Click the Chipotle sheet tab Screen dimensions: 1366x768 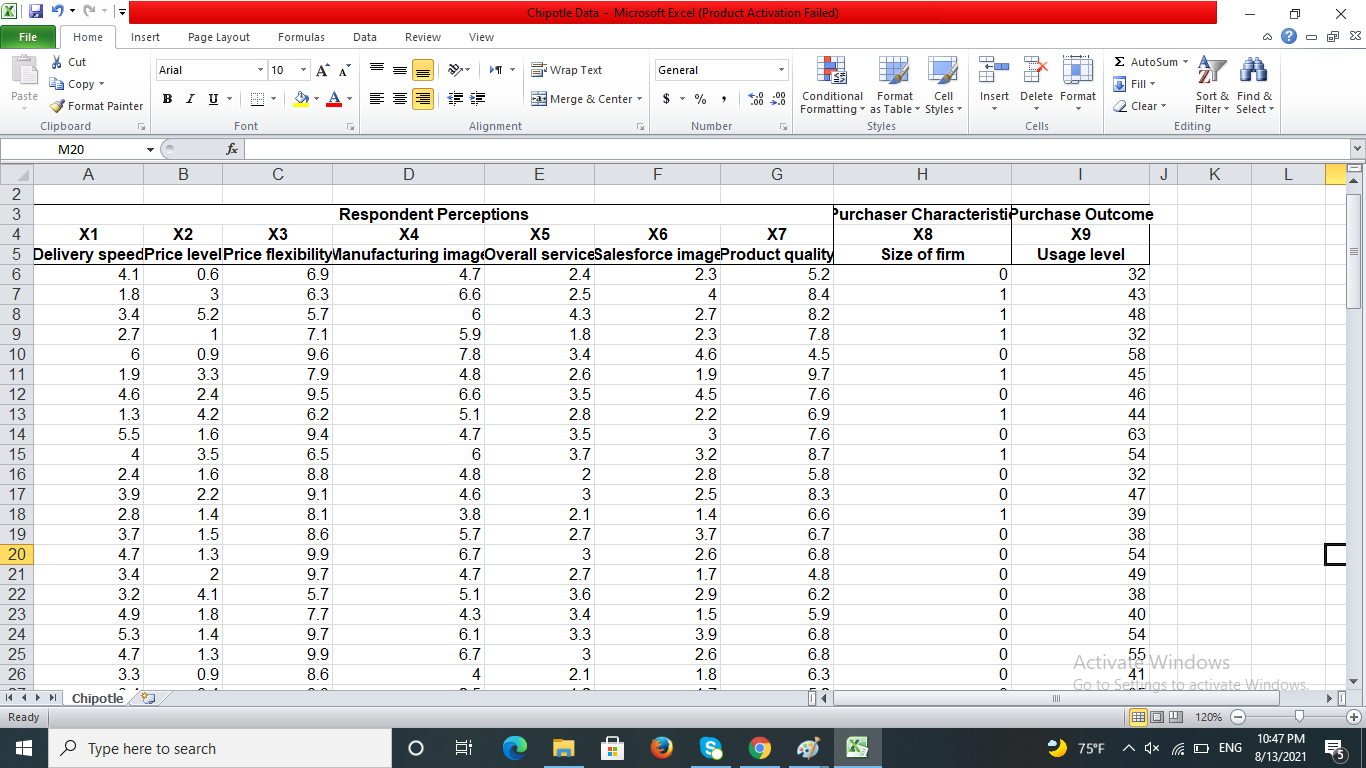[96, 698]
